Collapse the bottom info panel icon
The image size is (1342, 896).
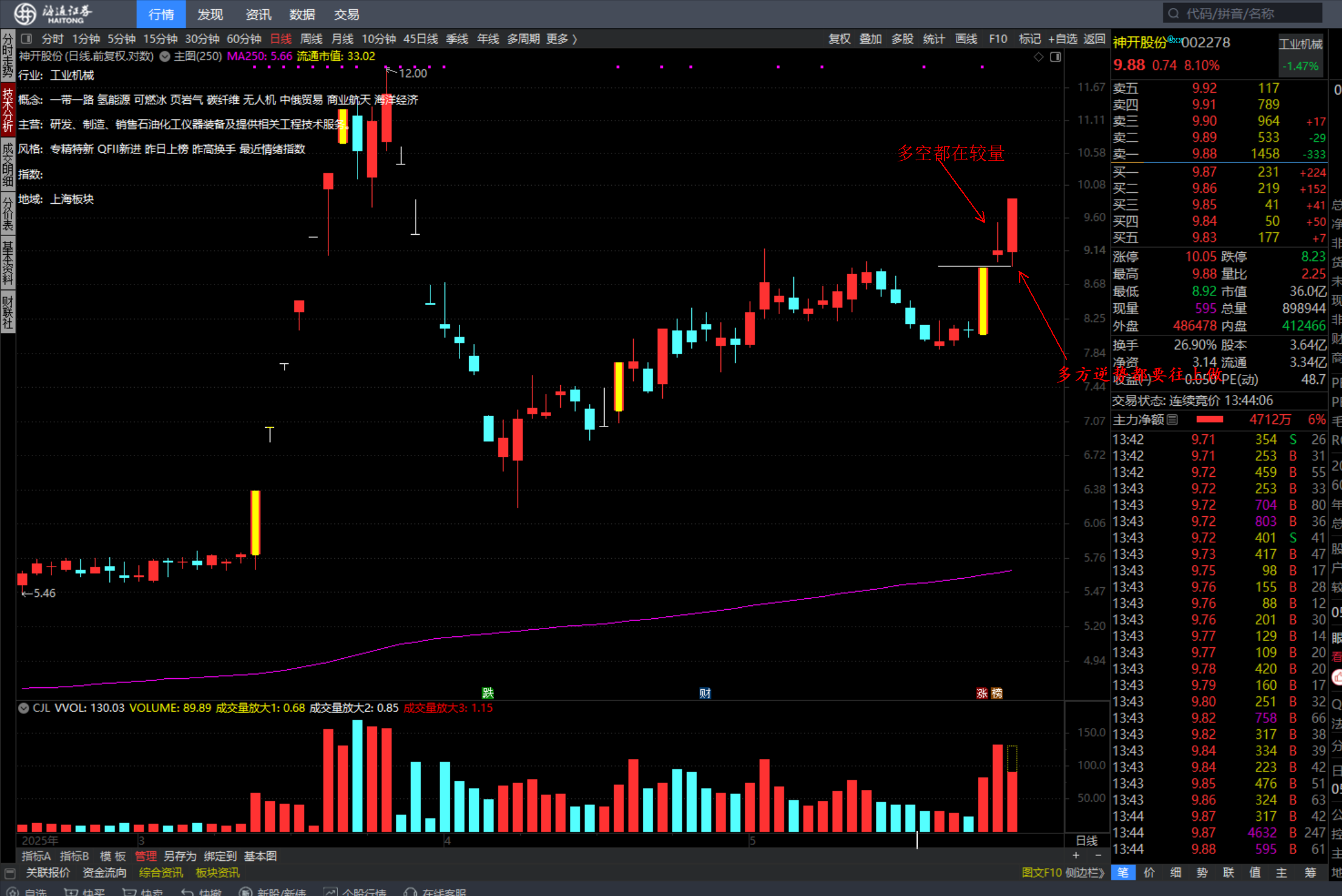click(x=10, y=873)
